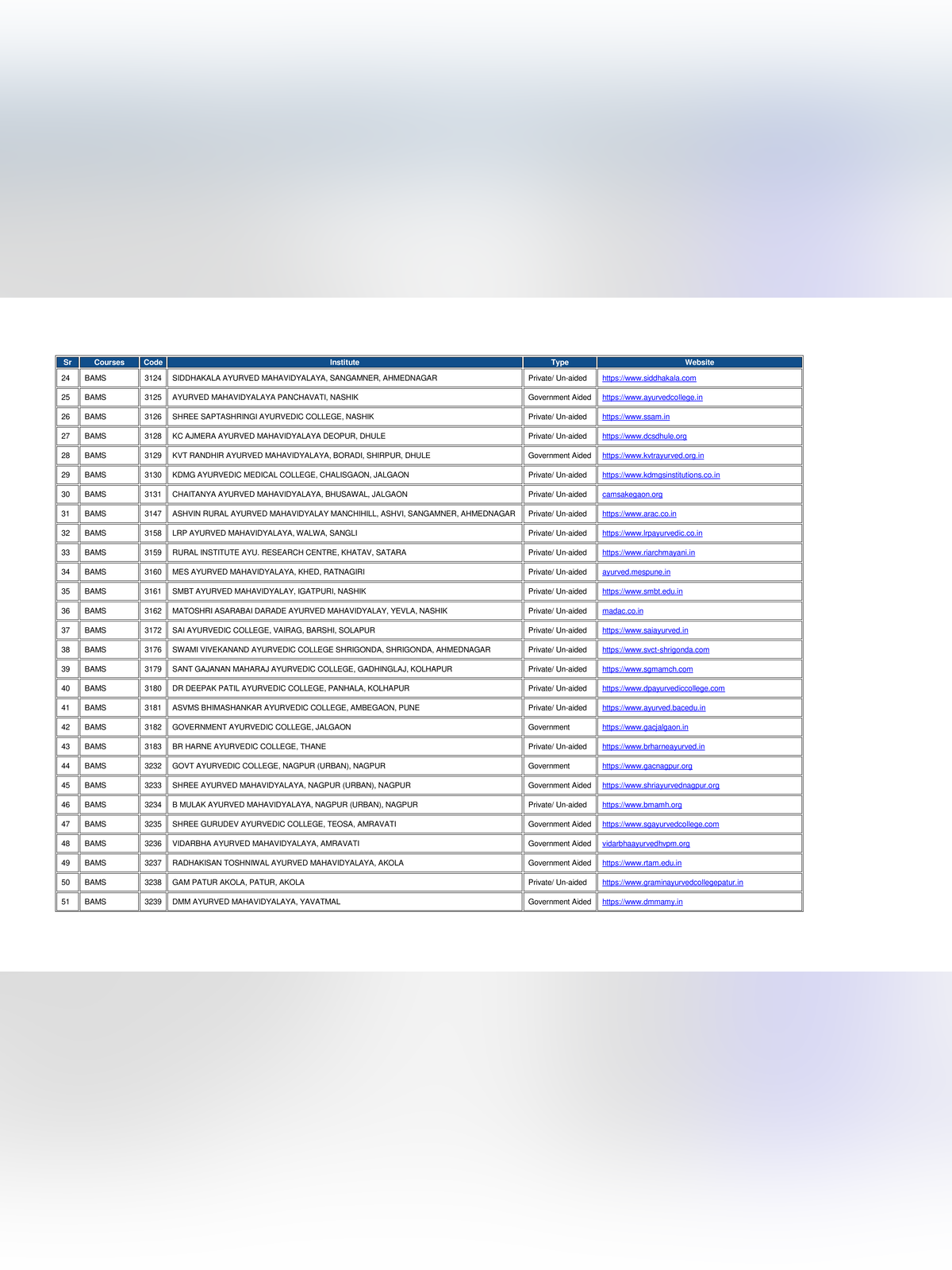This screenshot has width=952, height=1270.
Task: Open the brharneayurved.in link
Action: click(x=654, y=747)
